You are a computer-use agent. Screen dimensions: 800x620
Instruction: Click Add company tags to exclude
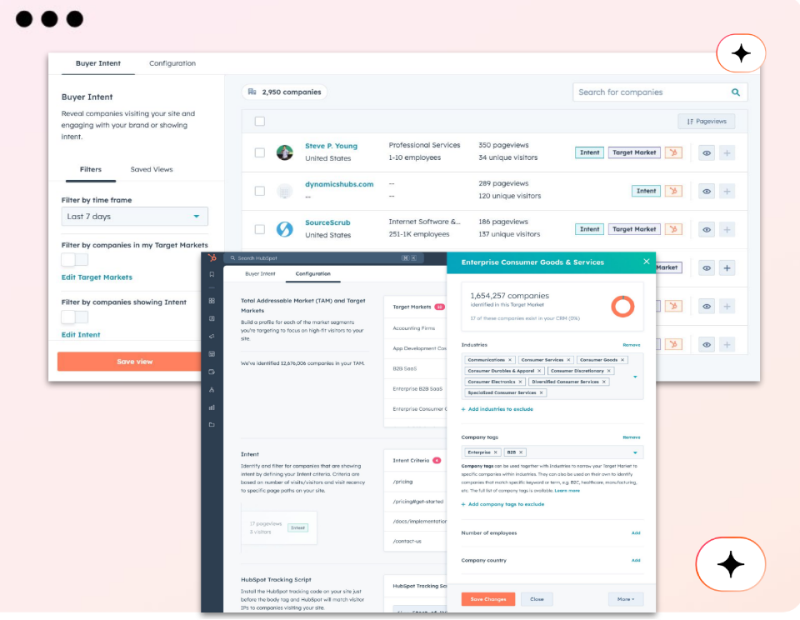click(x=503, y=504)
